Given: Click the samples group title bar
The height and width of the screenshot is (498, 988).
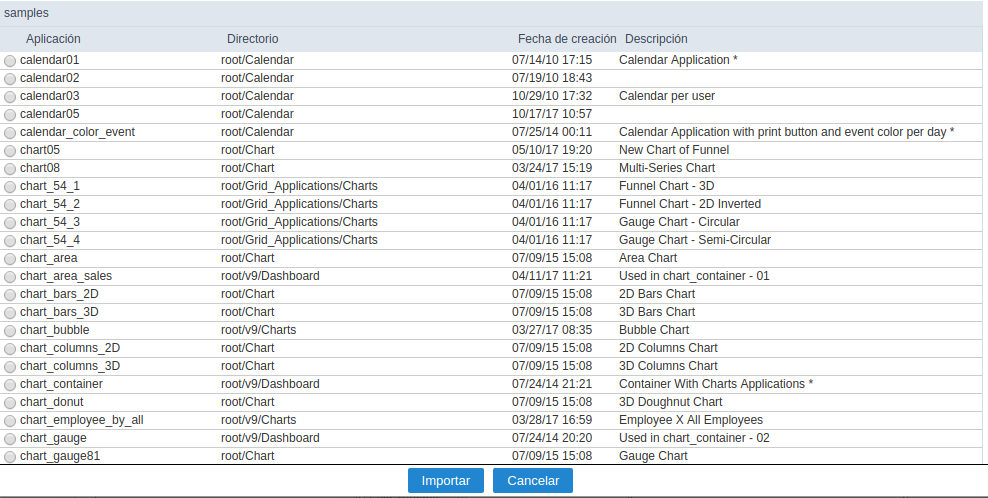Looking at the screenshot, I should point(26,13).
